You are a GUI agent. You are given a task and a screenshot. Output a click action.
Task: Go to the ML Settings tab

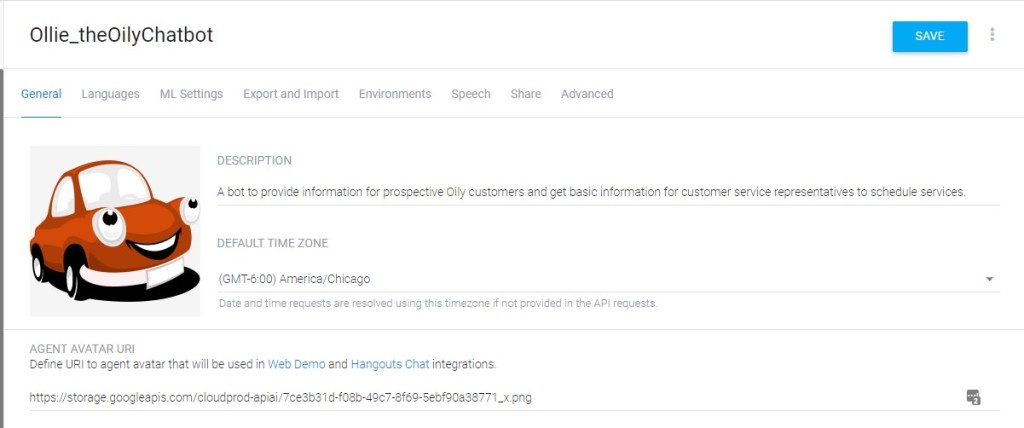(191, 94)
